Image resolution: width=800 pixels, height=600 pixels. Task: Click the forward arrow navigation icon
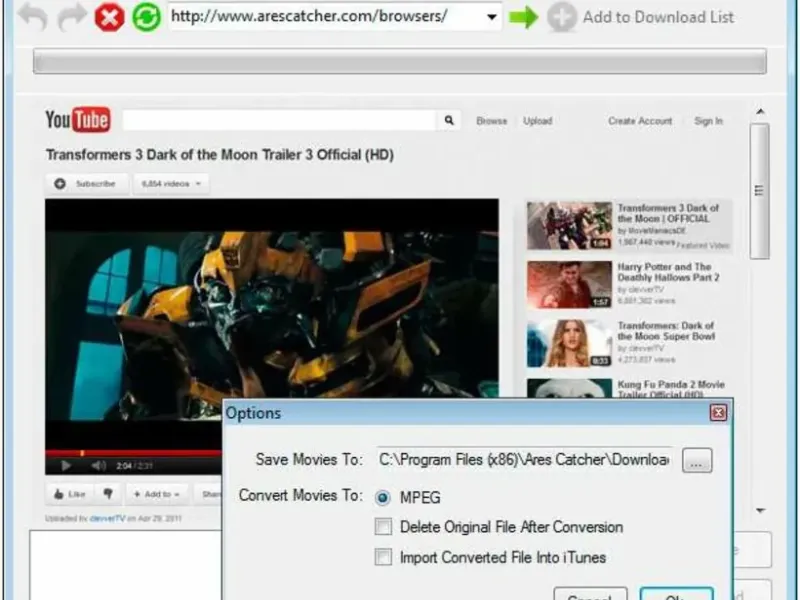[71, 16]
